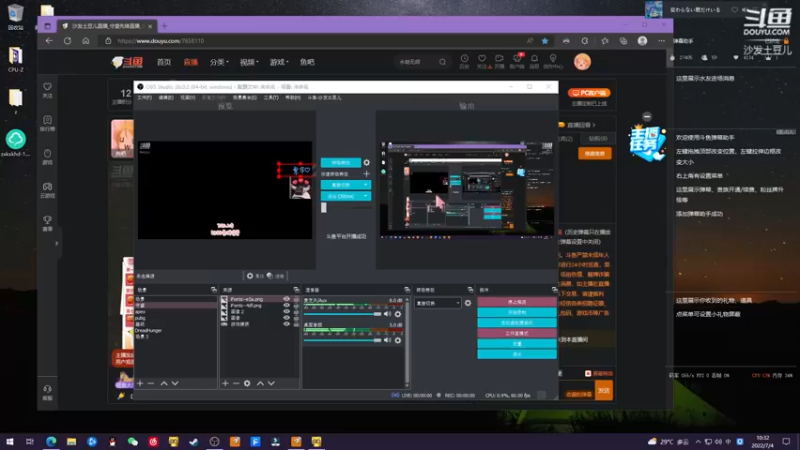Click the audio mixer vertical scrollbar

[407, 342]
